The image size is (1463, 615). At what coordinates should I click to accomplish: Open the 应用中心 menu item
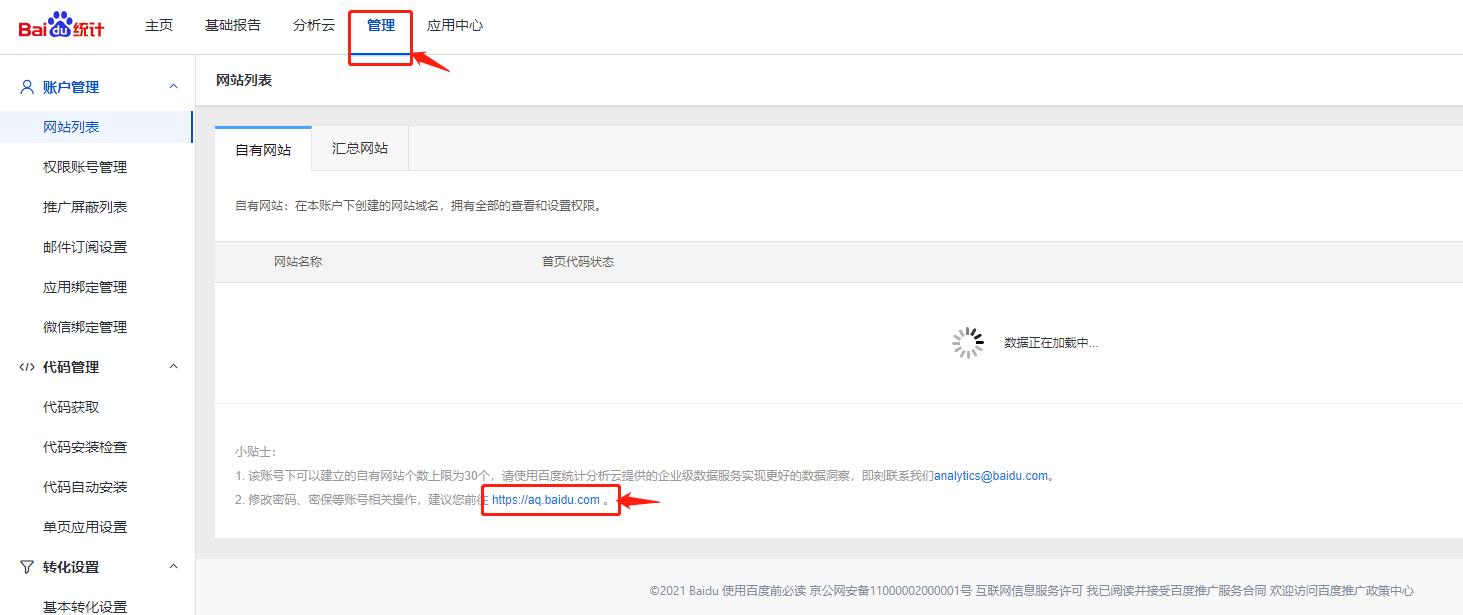click(455, 25)
